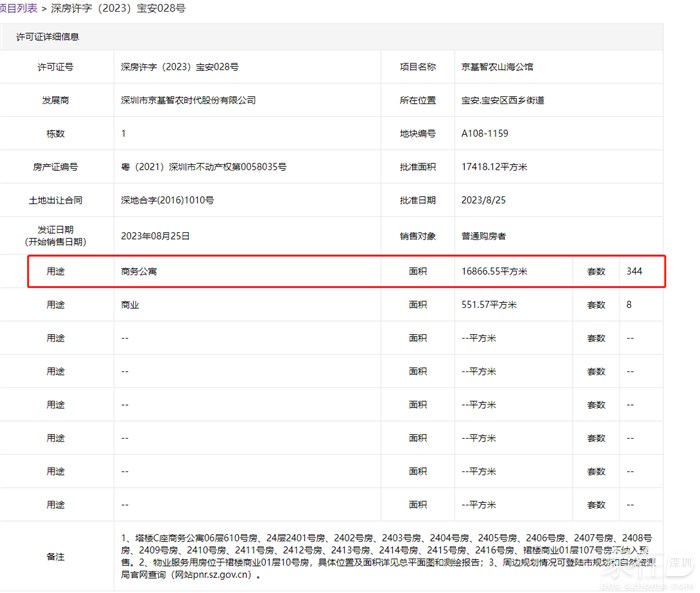Click developer name 深圳市京基智农时代股份有限公司
This screenshot has width=700, height=593.
[x=188, y=101]
